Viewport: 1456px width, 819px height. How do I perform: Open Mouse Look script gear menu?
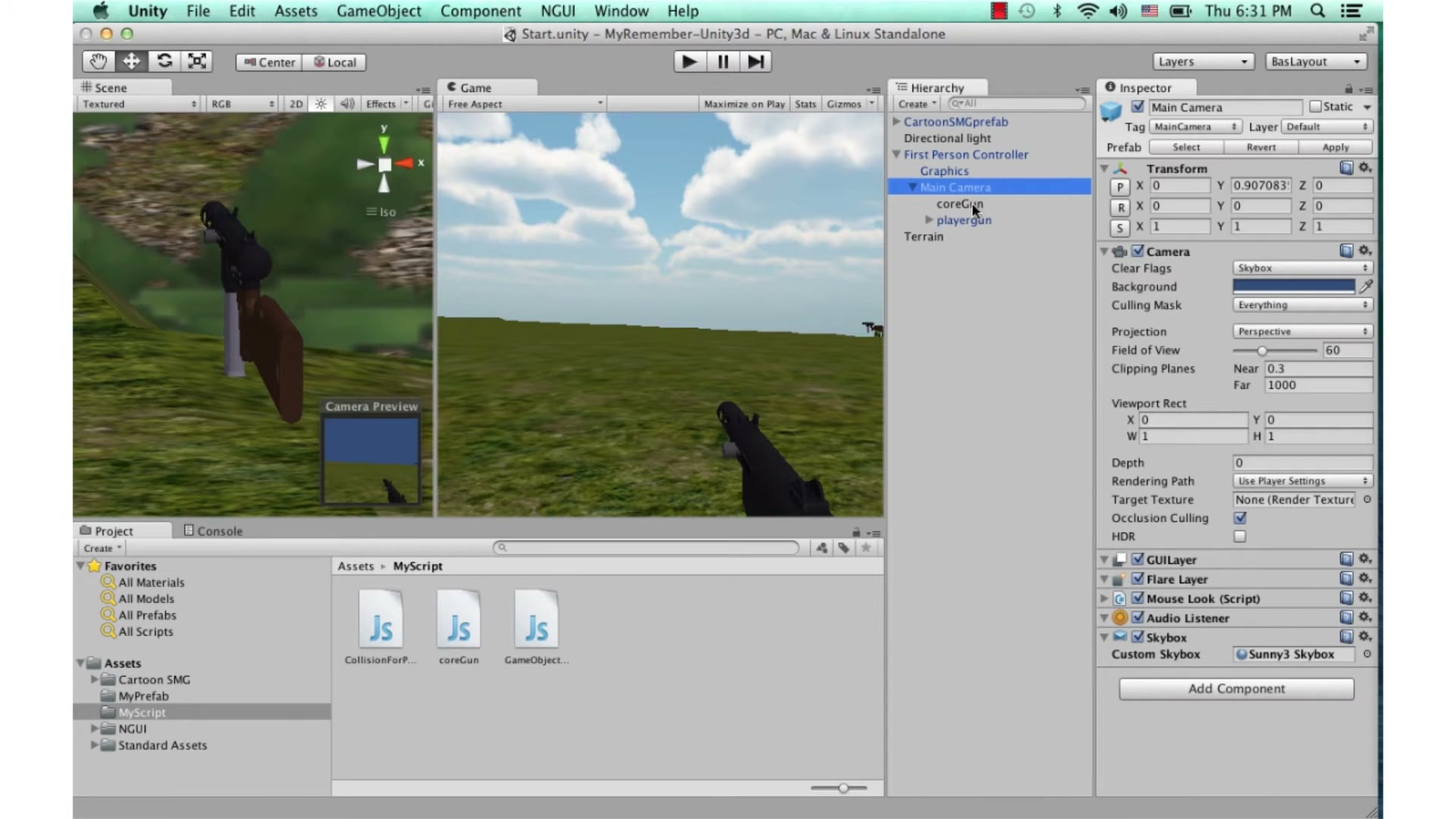coord(1365,598)
